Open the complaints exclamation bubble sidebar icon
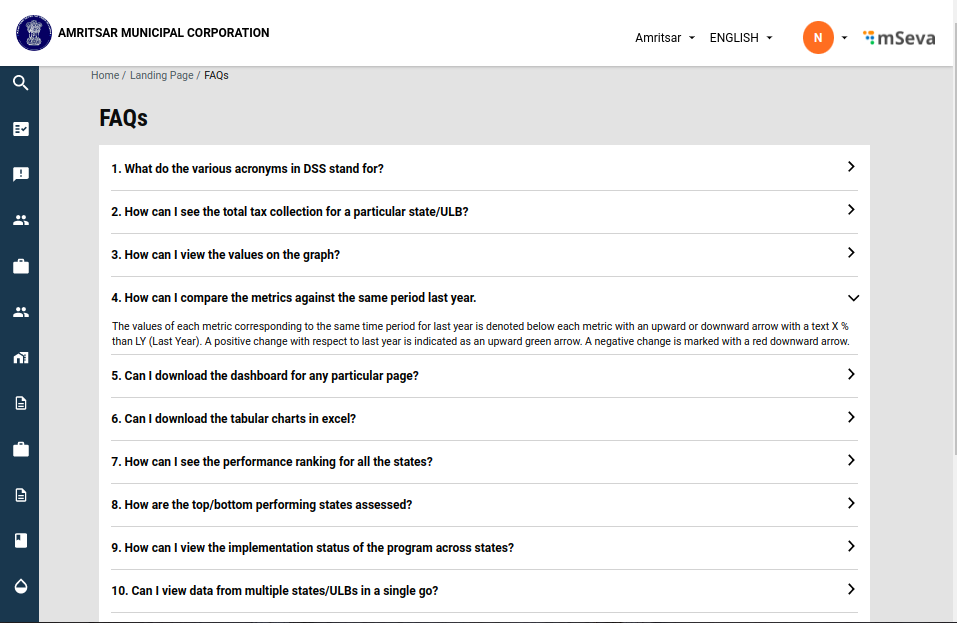Screen dimensions: 957x623 coord(20,174)
